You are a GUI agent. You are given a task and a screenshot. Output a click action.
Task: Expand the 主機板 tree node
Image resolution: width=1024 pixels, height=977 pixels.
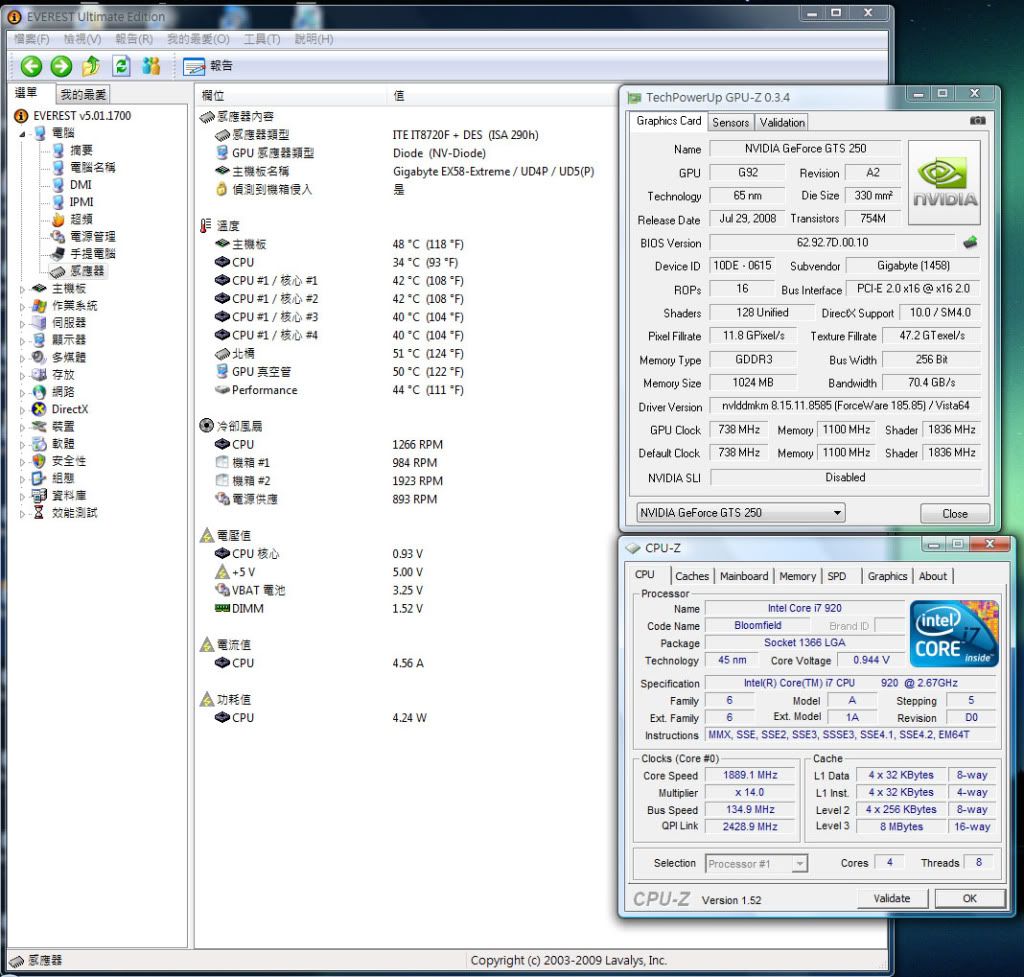coord(22,289)
